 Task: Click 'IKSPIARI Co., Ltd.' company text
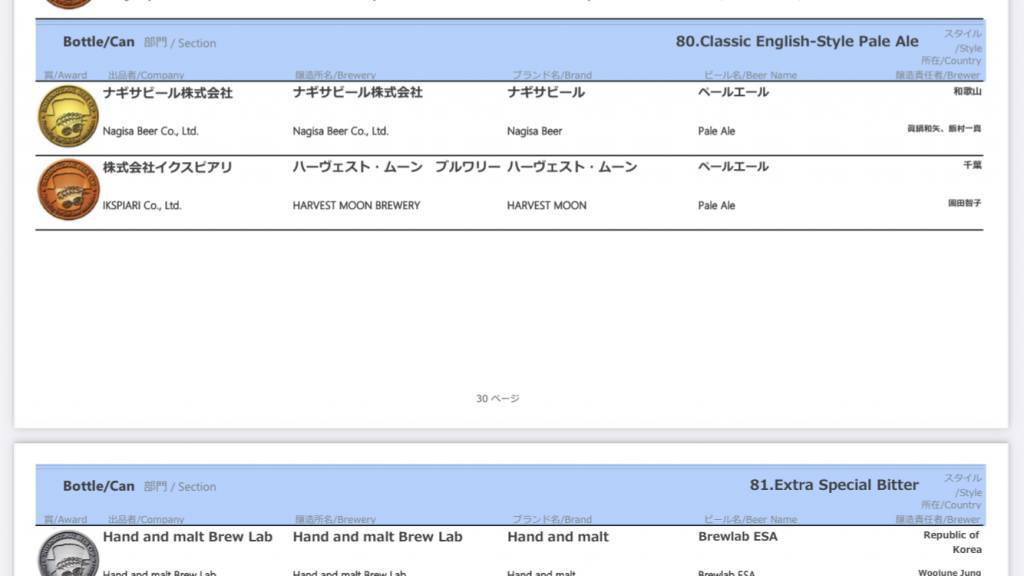(142, 206)
